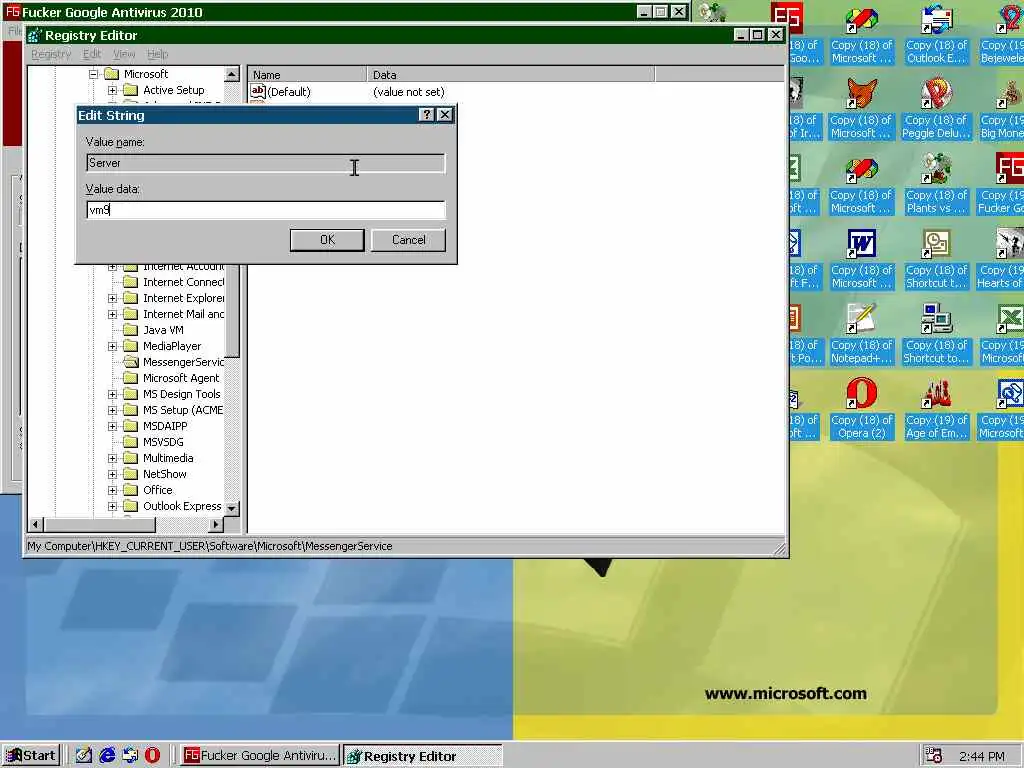Open the Registry menu
The height and width of the screenshot is (768, 1024).
(x=51, y=54)
